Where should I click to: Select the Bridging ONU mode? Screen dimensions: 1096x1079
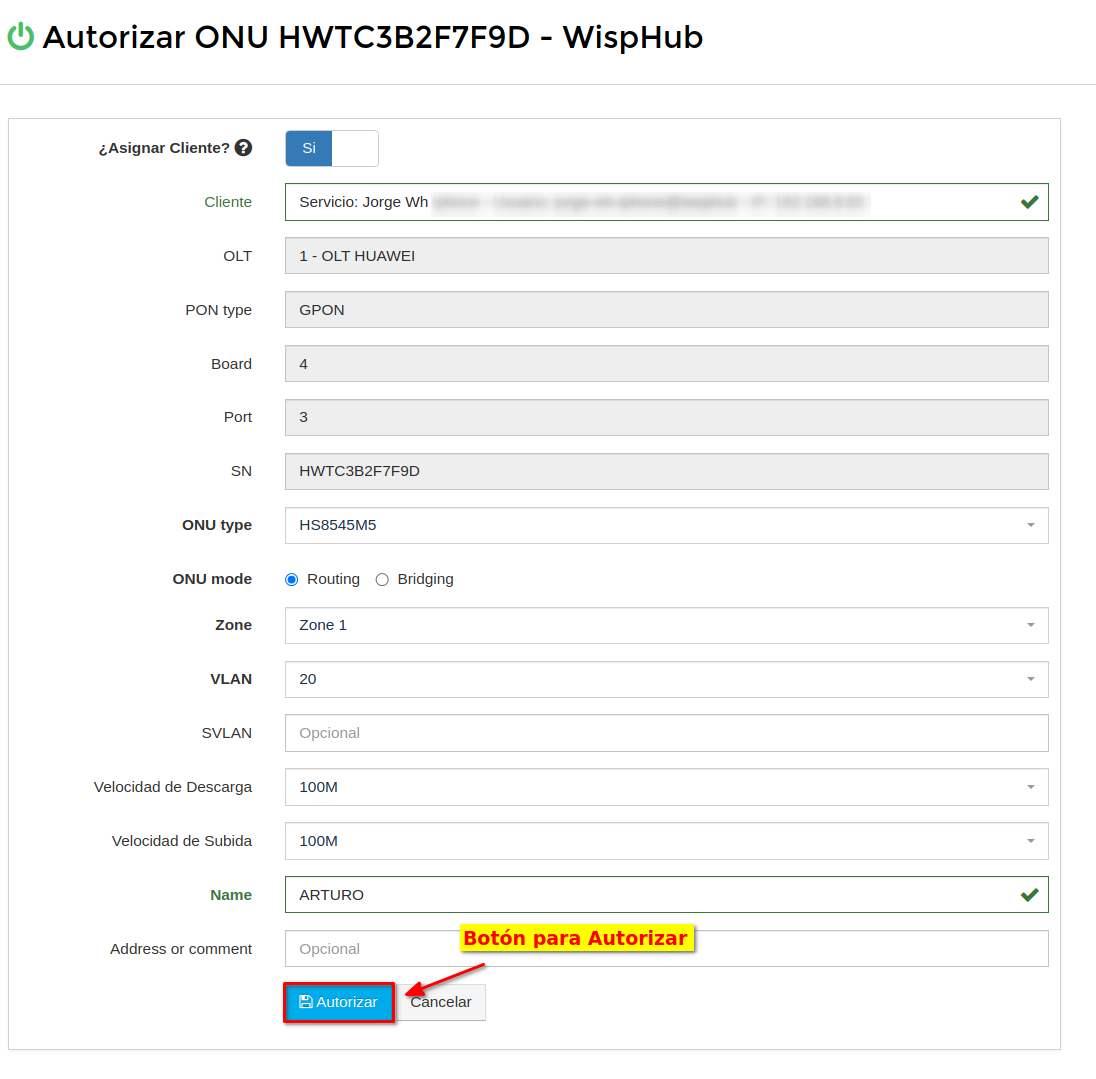[x=382, y=579]
